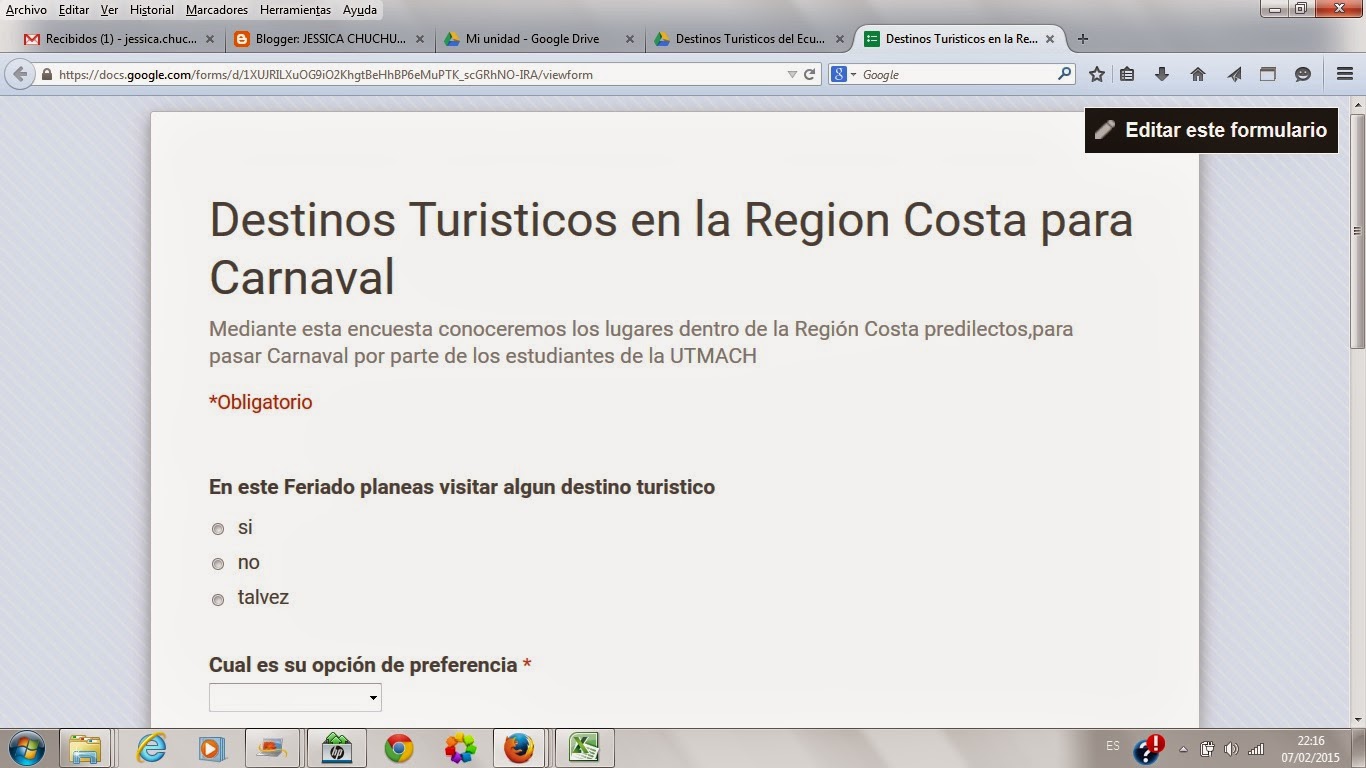Open the Historial menu
The image size is (1366, 768).
(152, 10)
